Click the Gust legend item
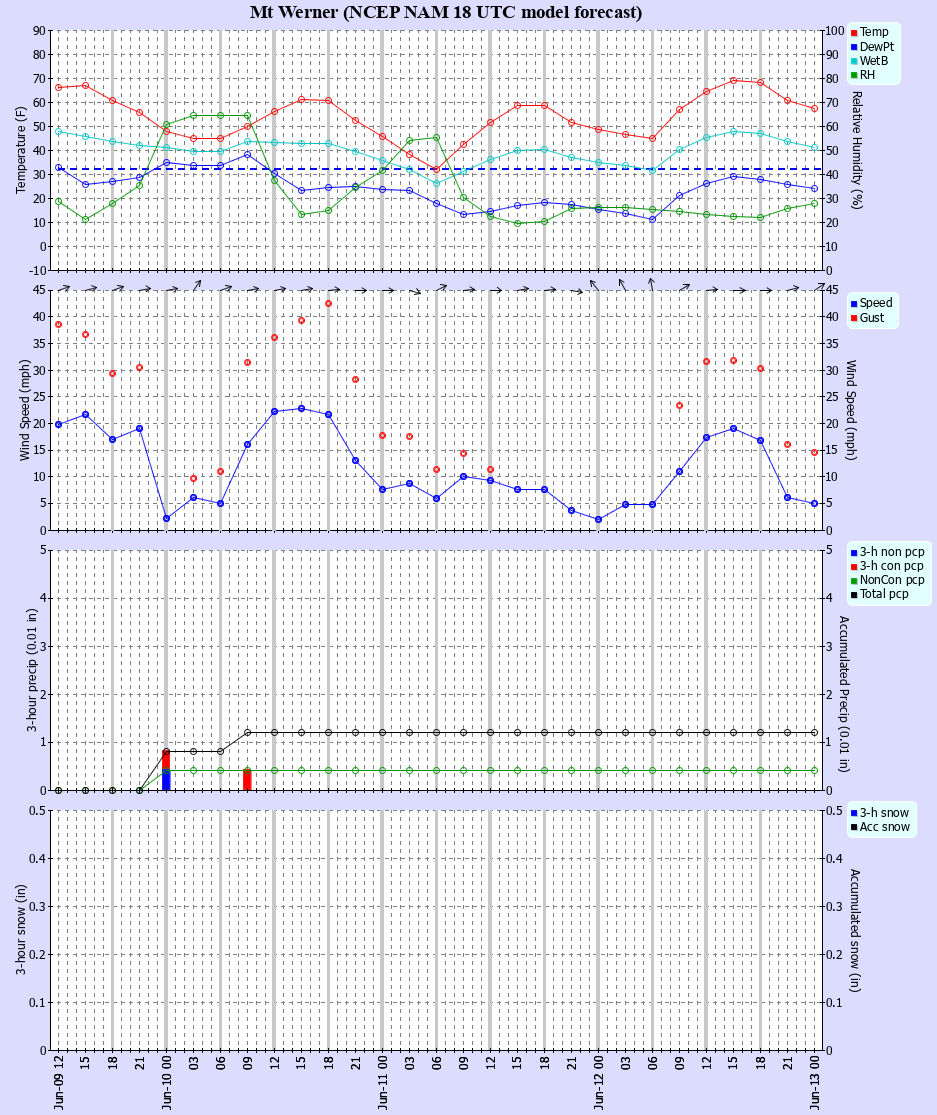Image resolution: width=937 pixels, height=1115 pixels. [867, 318]
